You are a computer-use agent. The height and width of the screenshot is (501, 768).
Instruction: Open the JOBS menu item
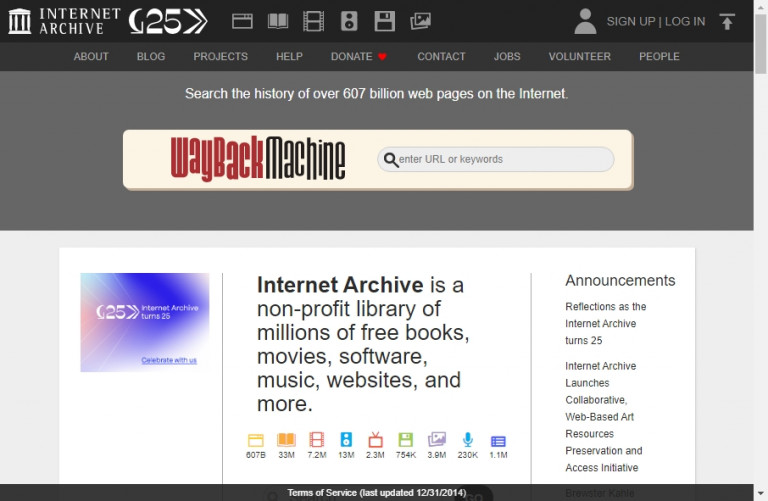point(507,57)
